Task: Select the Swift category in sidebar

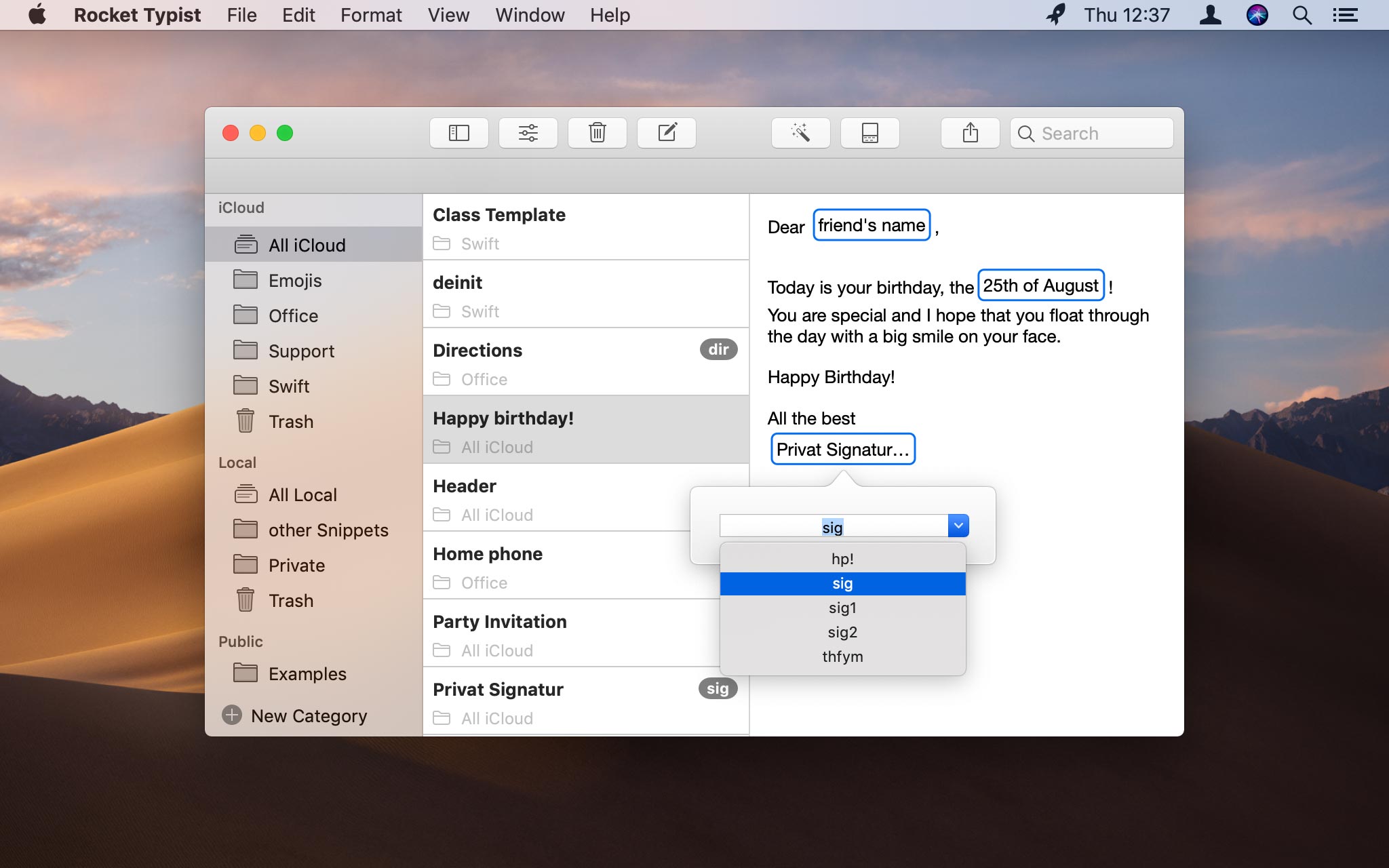Action: (x=290, y=386)
